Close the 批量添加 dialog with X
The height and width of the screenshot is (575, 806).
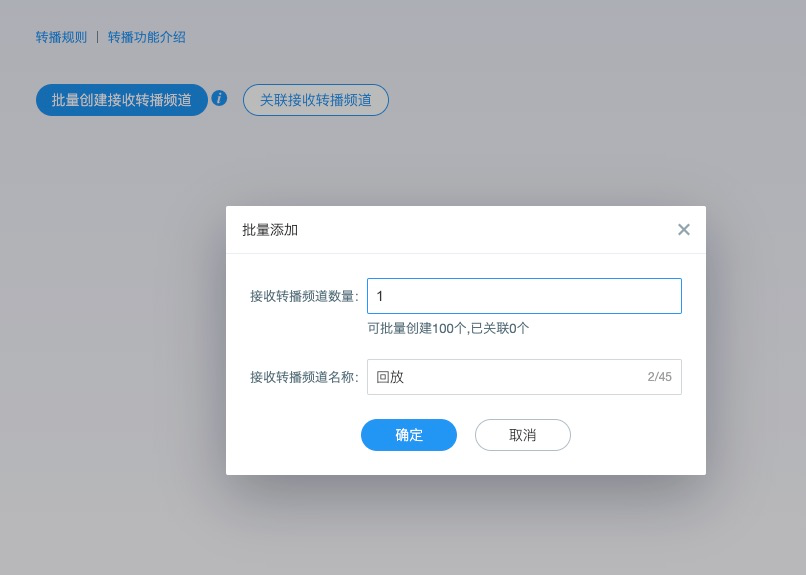(x=684, y=229)
